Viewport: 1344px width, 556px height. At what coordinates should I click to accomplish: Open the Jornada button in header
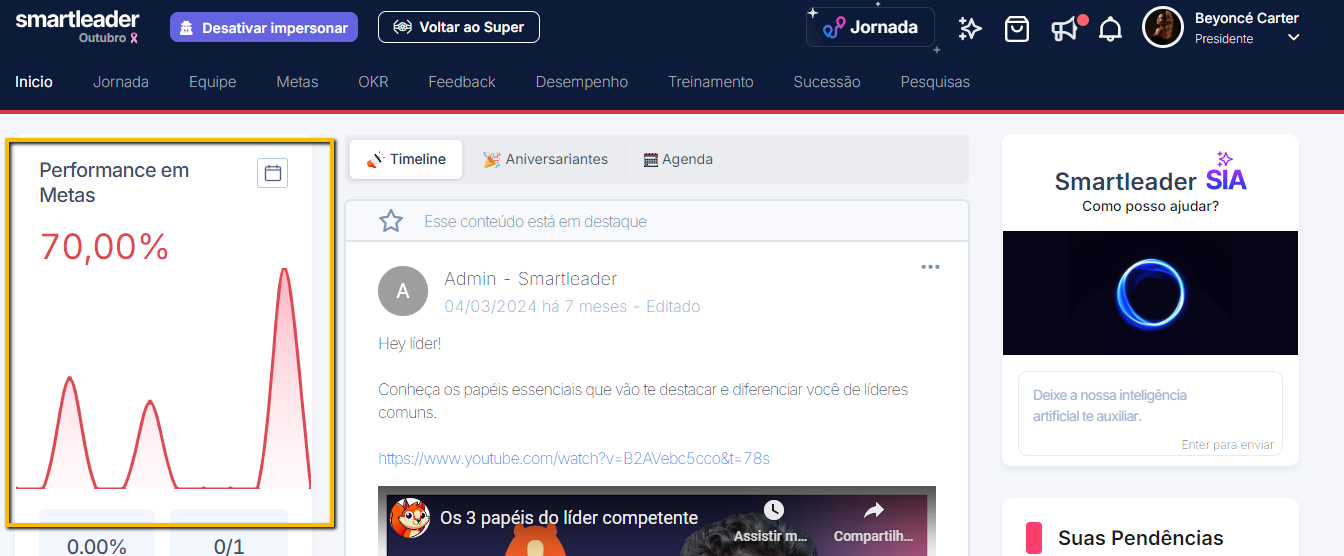coord(870,28)
